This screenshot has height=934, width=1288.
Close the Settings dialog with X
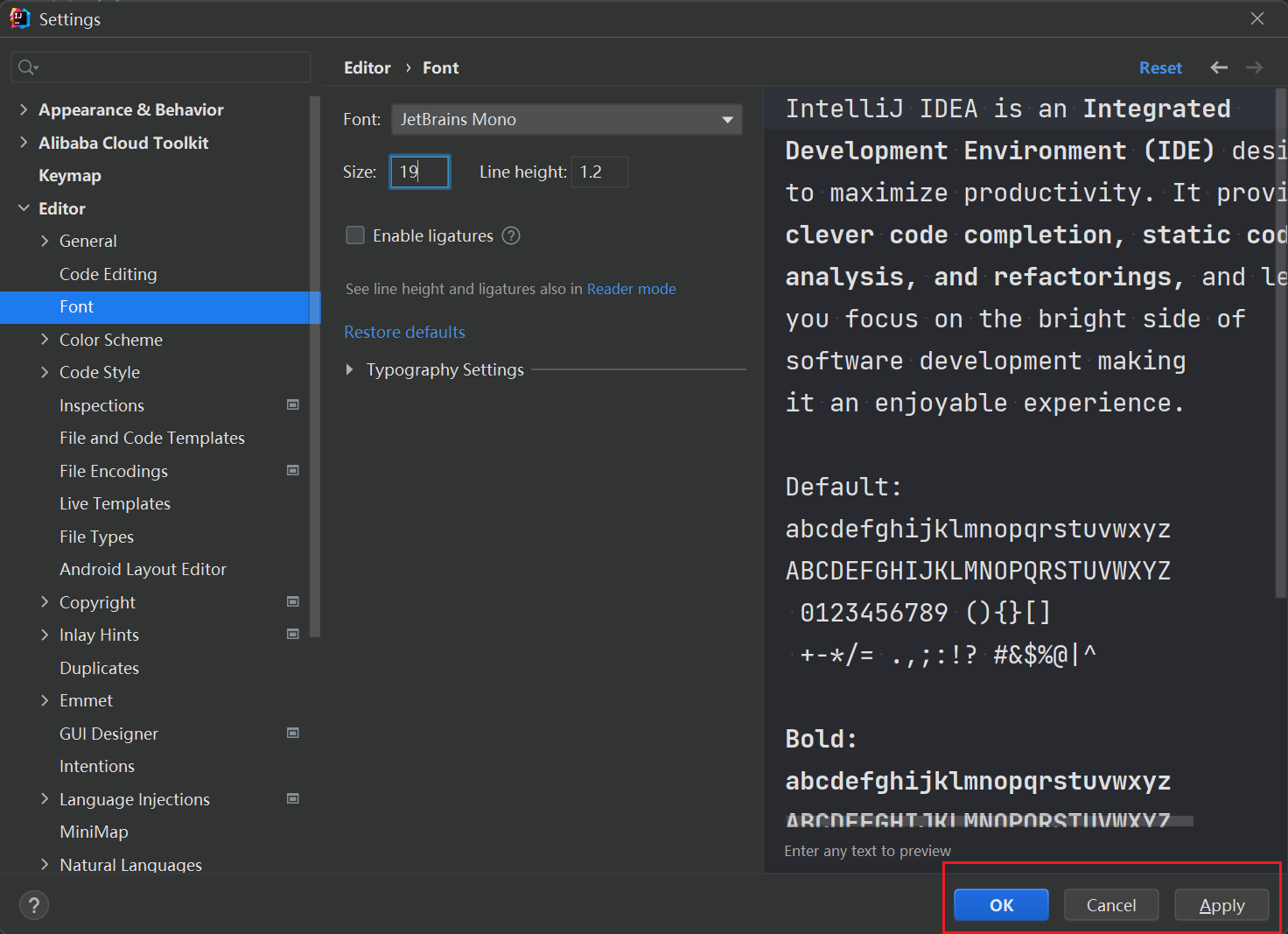click(x=1257, y=18)
